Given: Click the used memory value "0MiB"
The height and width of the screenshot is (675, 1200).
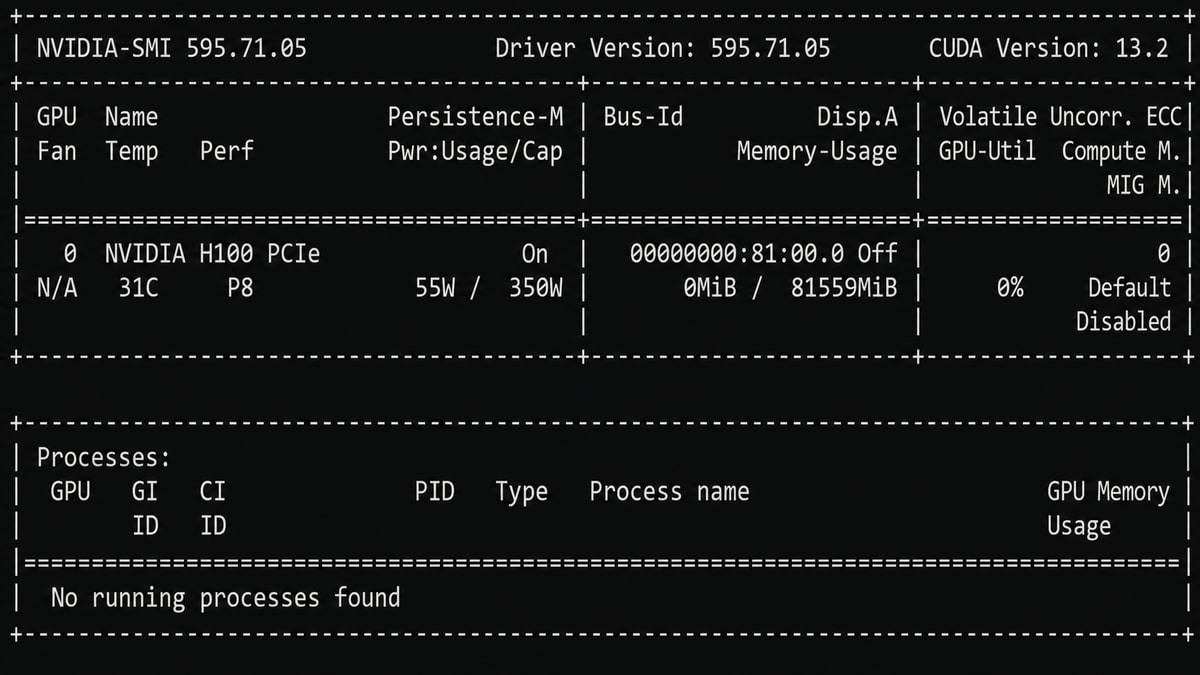Looking at the screenshot, I should [710, 288].
